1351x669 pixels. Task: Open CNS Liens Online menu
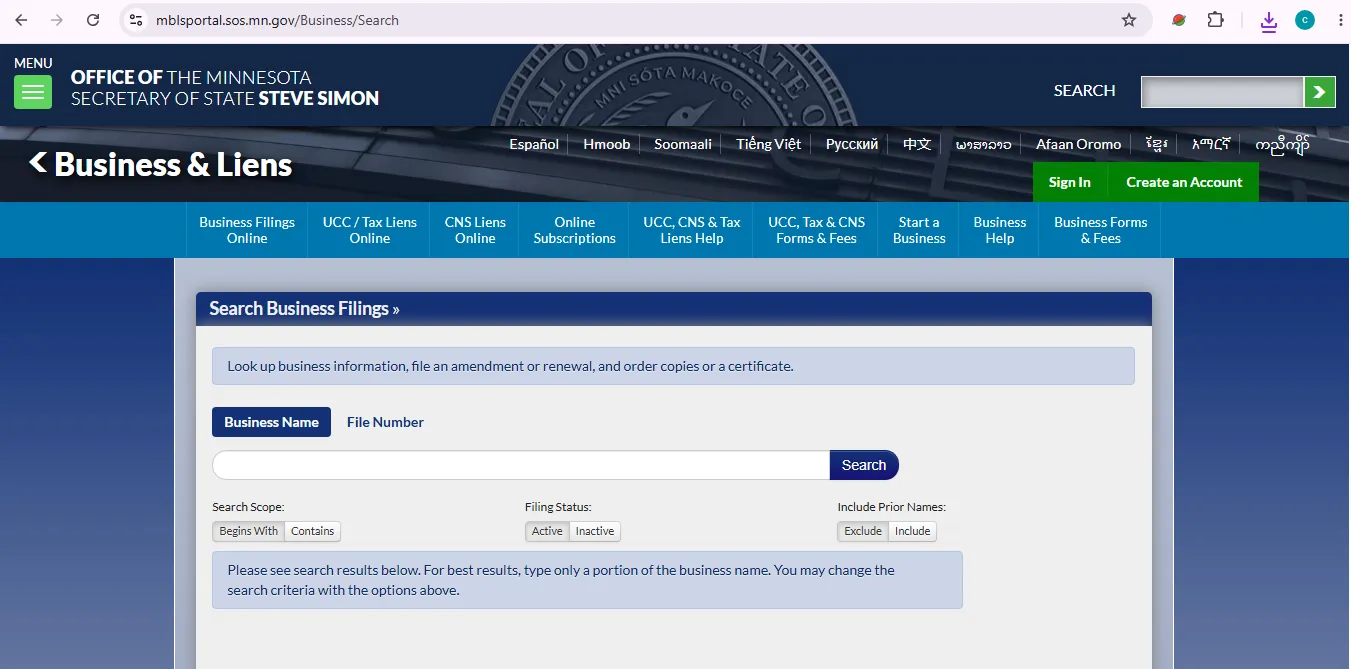pos(475,230)
